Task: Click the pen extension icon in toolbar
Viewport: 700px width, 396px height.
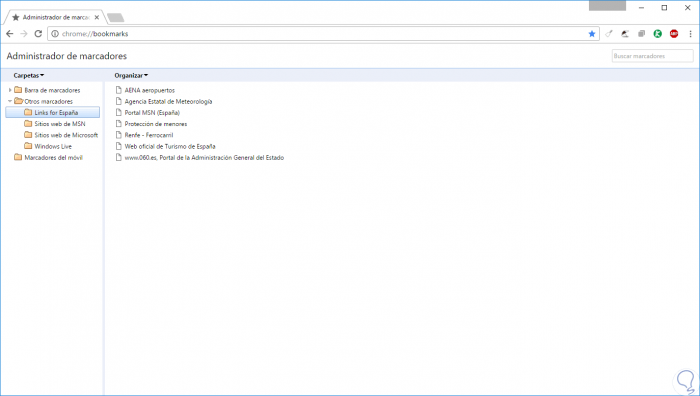Action: coord(608,34)
